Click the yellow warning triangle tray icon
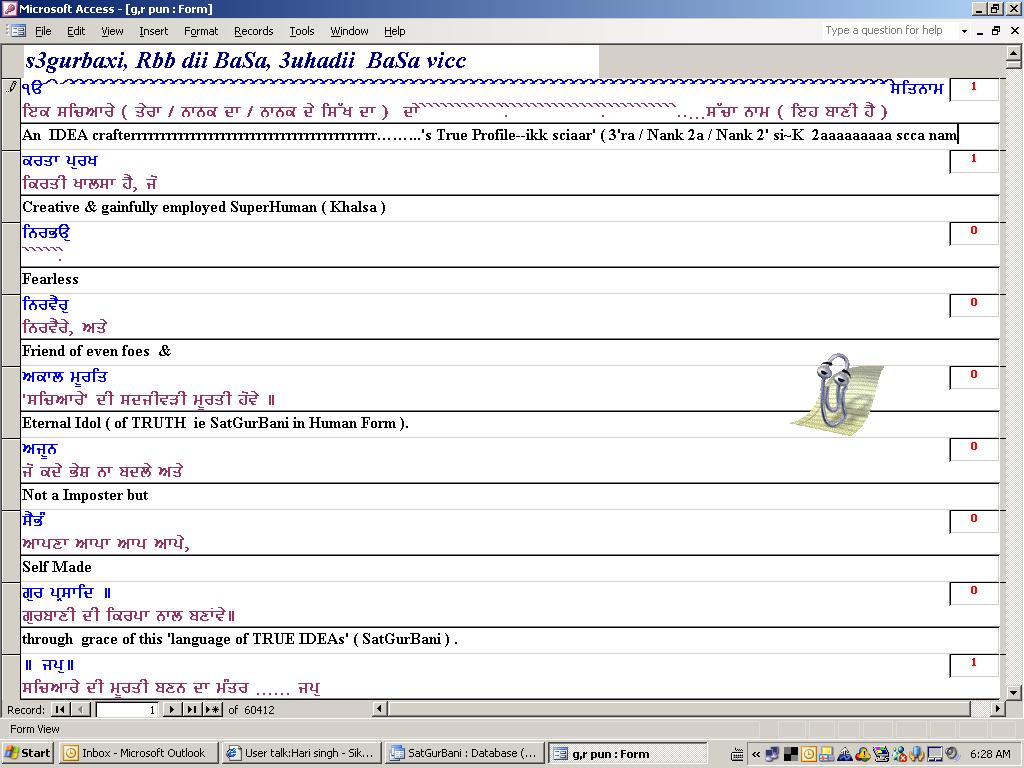This screenshot has height=768, width=1024. point(862,754)
